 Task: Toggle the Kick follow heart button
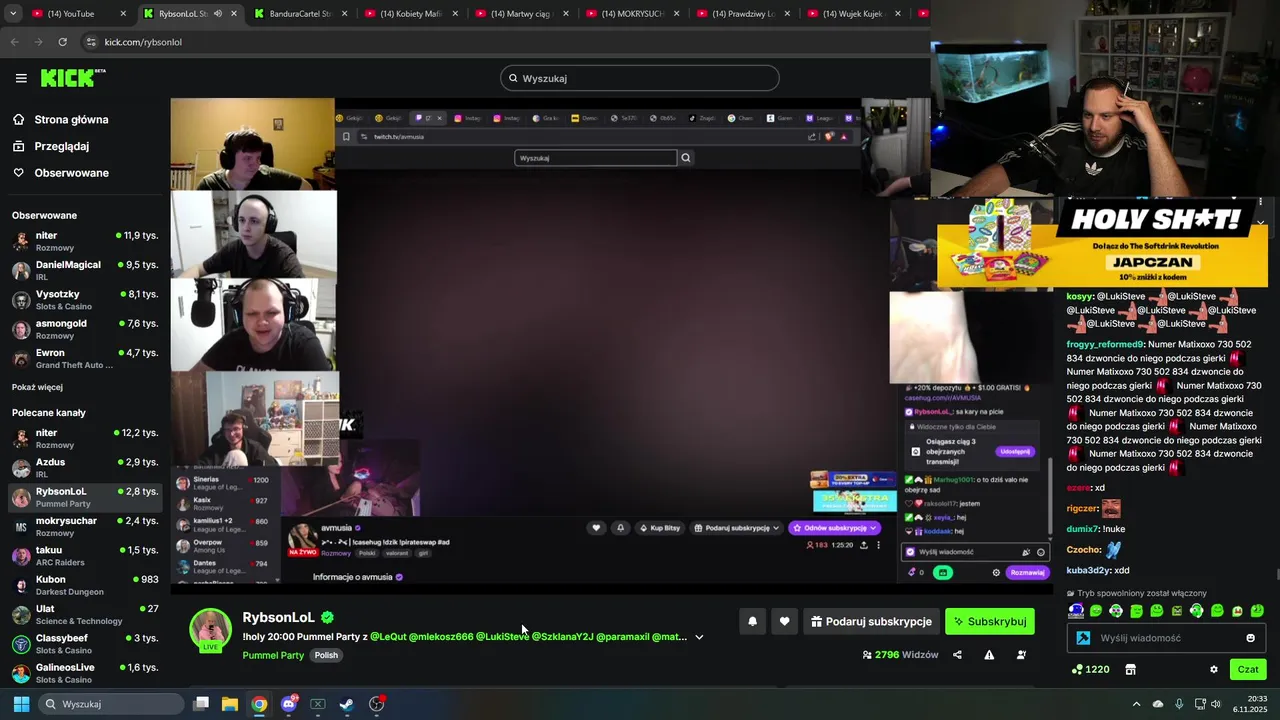(x=784, y=621)
